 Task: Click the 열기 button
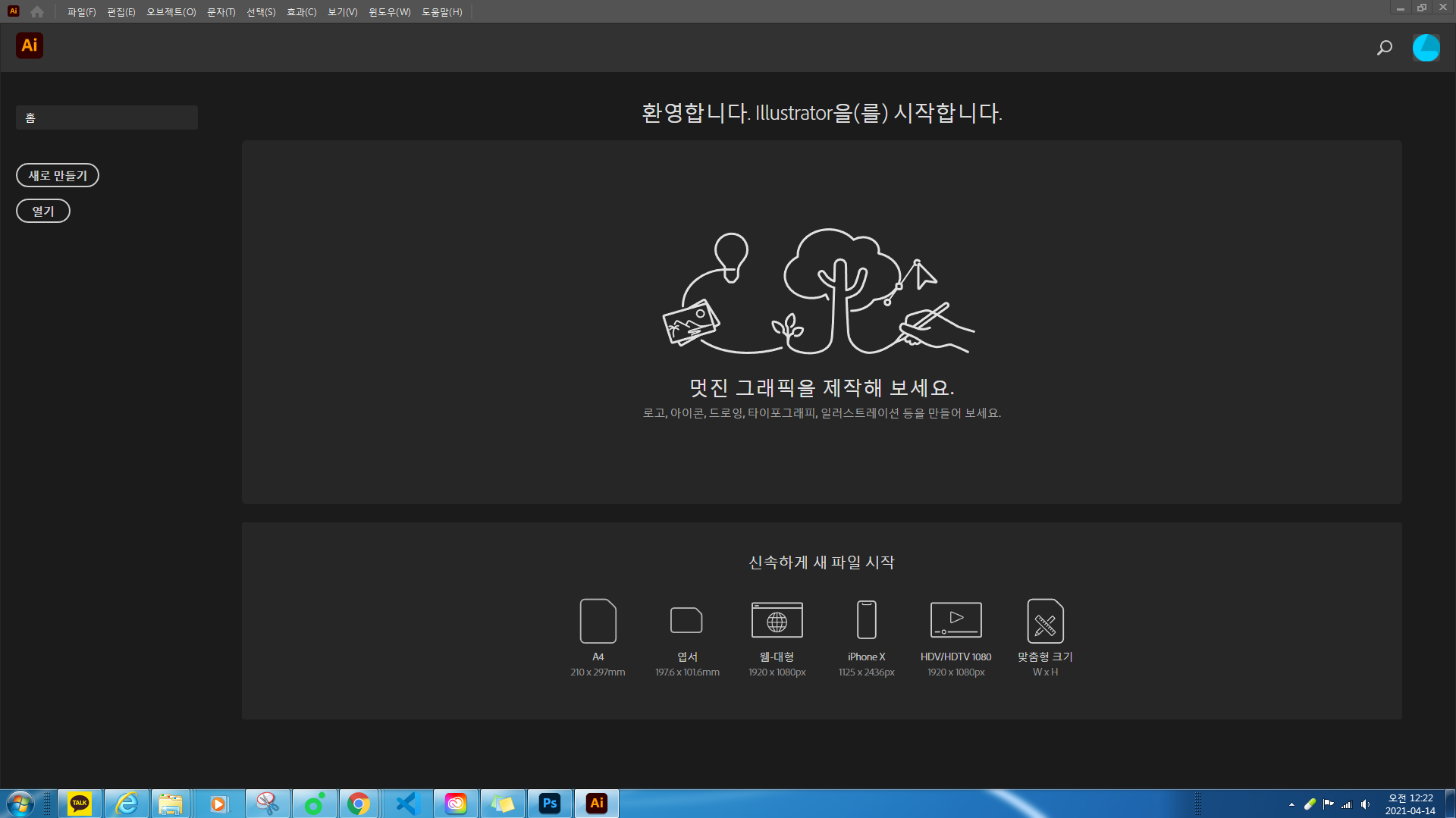43,211
